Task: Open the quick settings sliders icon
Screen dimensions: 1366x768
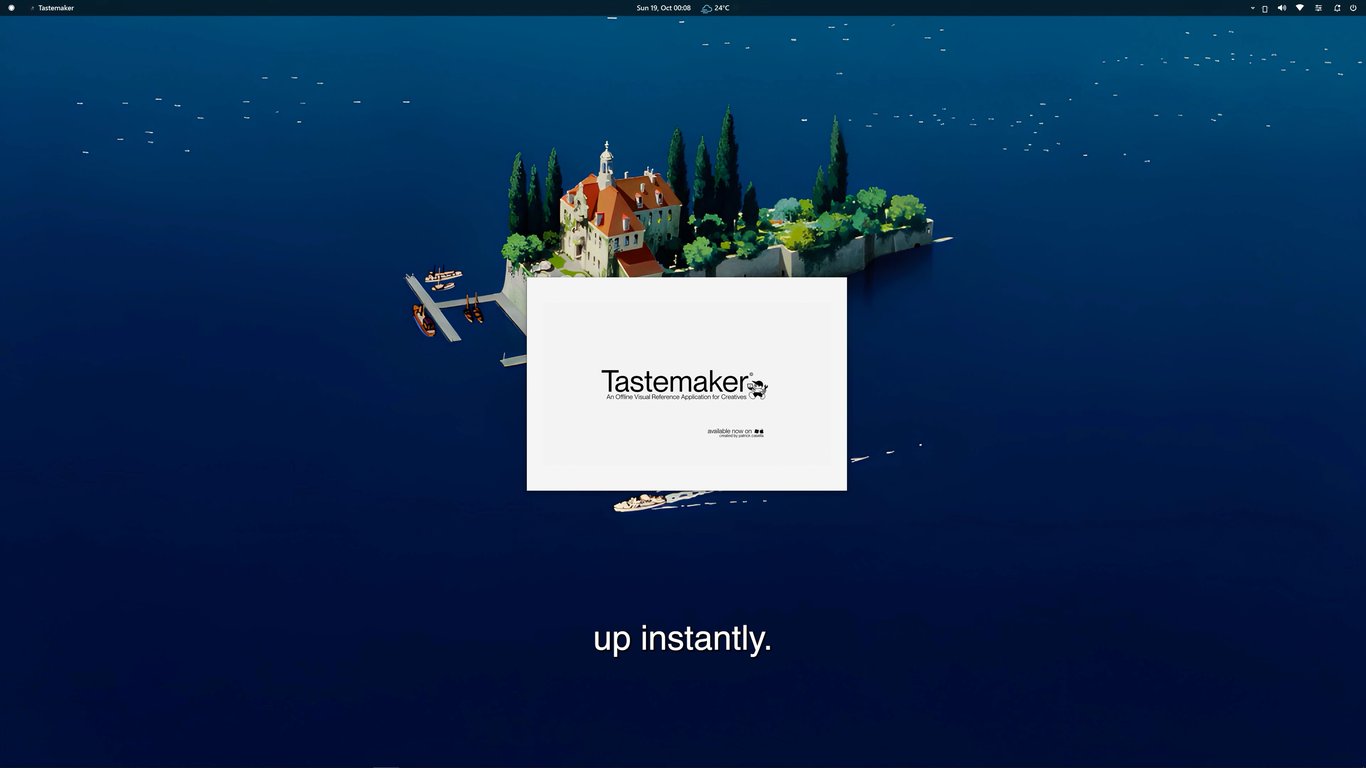Action: tap(1318, 8)
